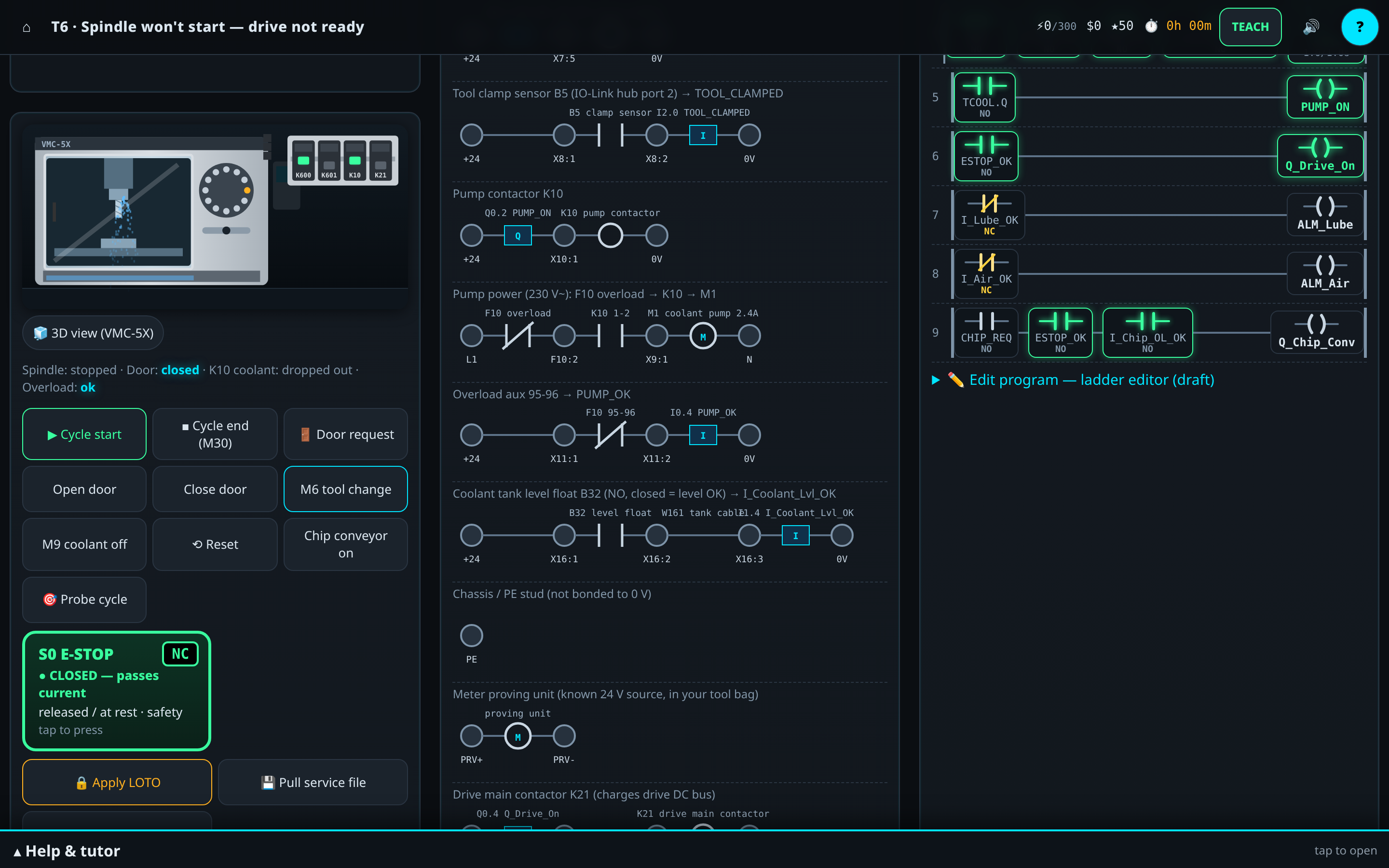Select the PUMP_ON coil on rung 5
Image resolution: width=1389 pixels, height=868 pixels.
click(1325, 97)
